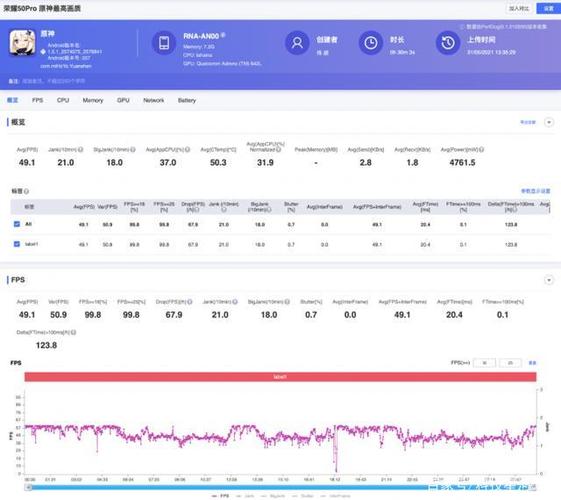Click the blue link beside FPS threshold inputs

532,363
